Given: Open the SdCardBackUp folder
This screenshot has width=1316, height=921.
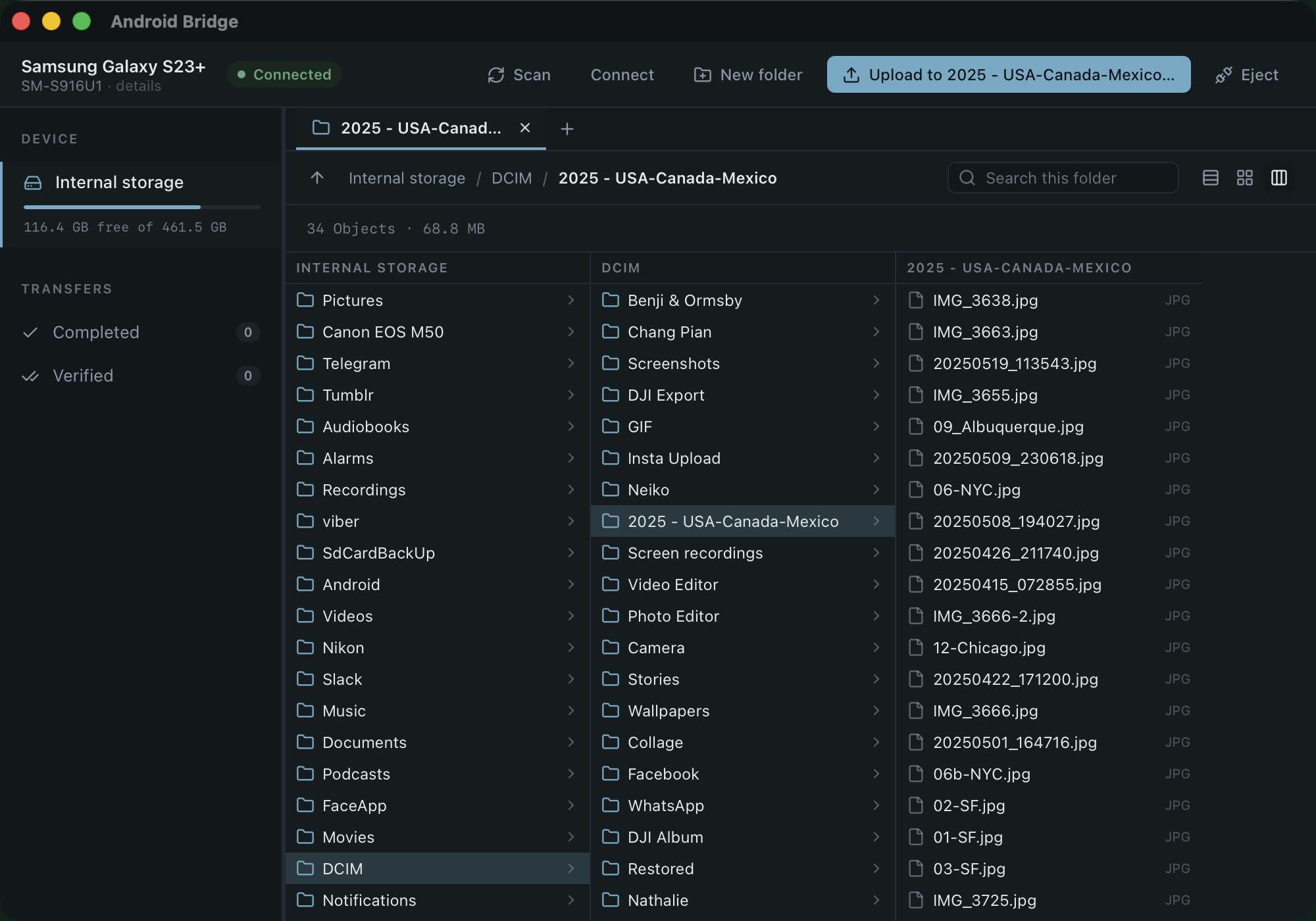Looking at the screenshot, I should (x=437, y=553).
